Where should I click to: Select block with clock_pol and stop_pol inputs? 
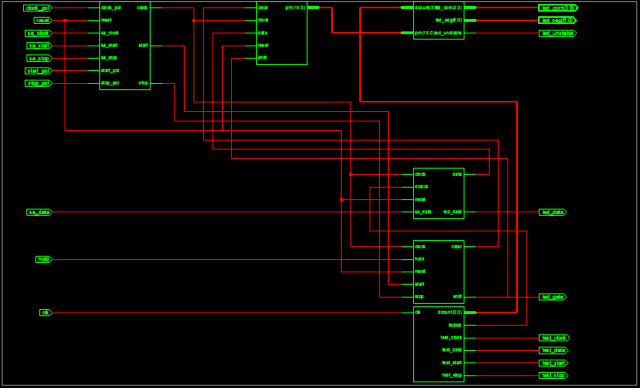[125, 46]
